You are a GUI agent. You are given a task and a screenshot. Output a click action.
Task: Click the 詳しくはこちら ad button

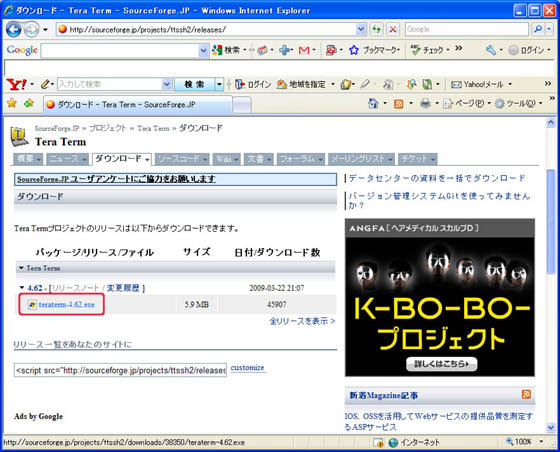[x=442, y=364]
